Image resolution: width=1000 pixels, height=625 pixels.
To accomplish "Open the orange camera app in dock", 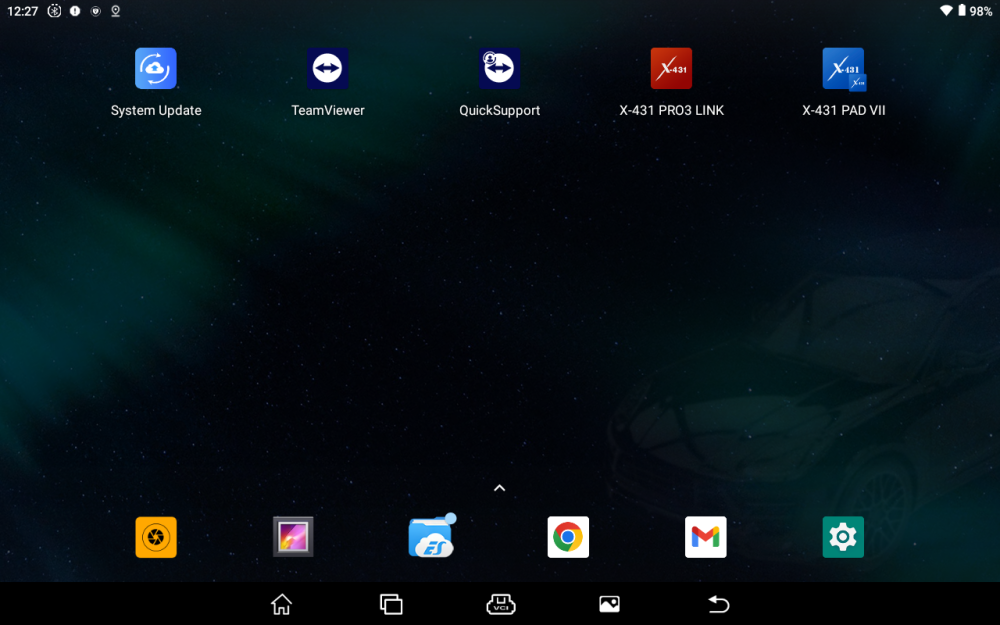I will coord(156,537).
